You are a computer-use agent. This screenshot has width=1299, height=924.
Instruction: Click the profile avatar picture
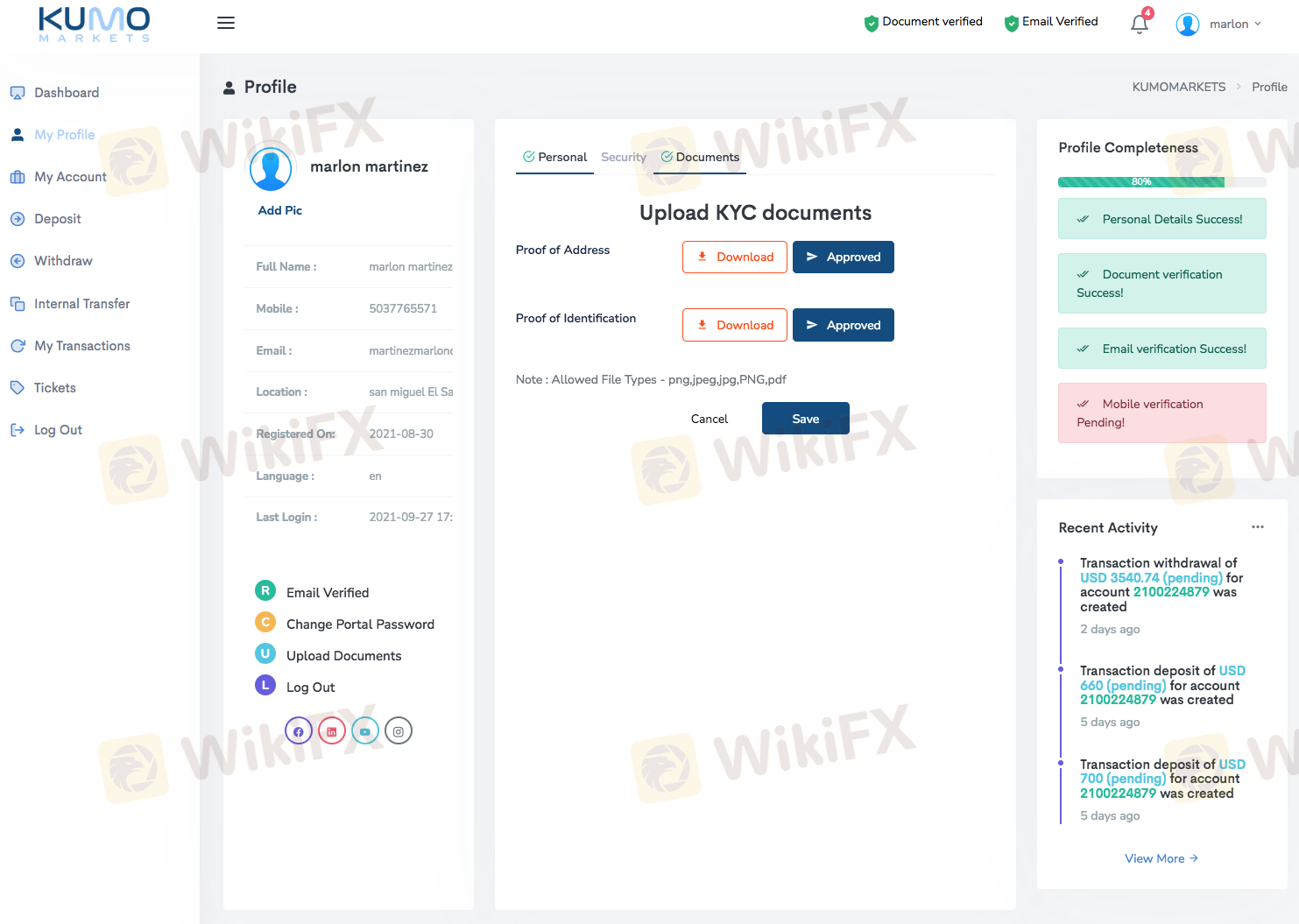coord(271,168)
